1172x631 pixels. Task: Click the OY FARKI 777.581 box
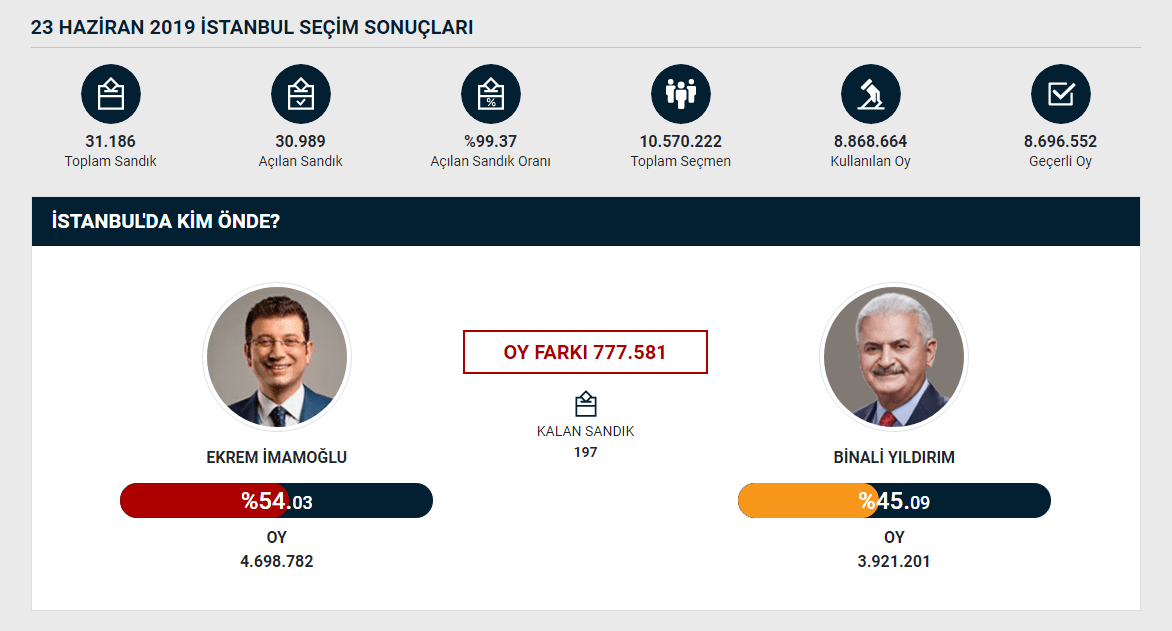coord(585,352)
